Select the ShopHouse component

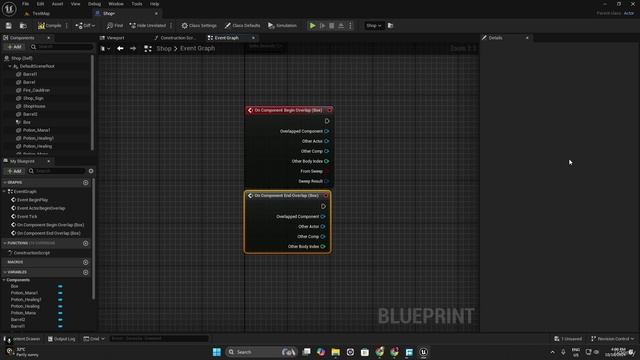pos(34,106)
